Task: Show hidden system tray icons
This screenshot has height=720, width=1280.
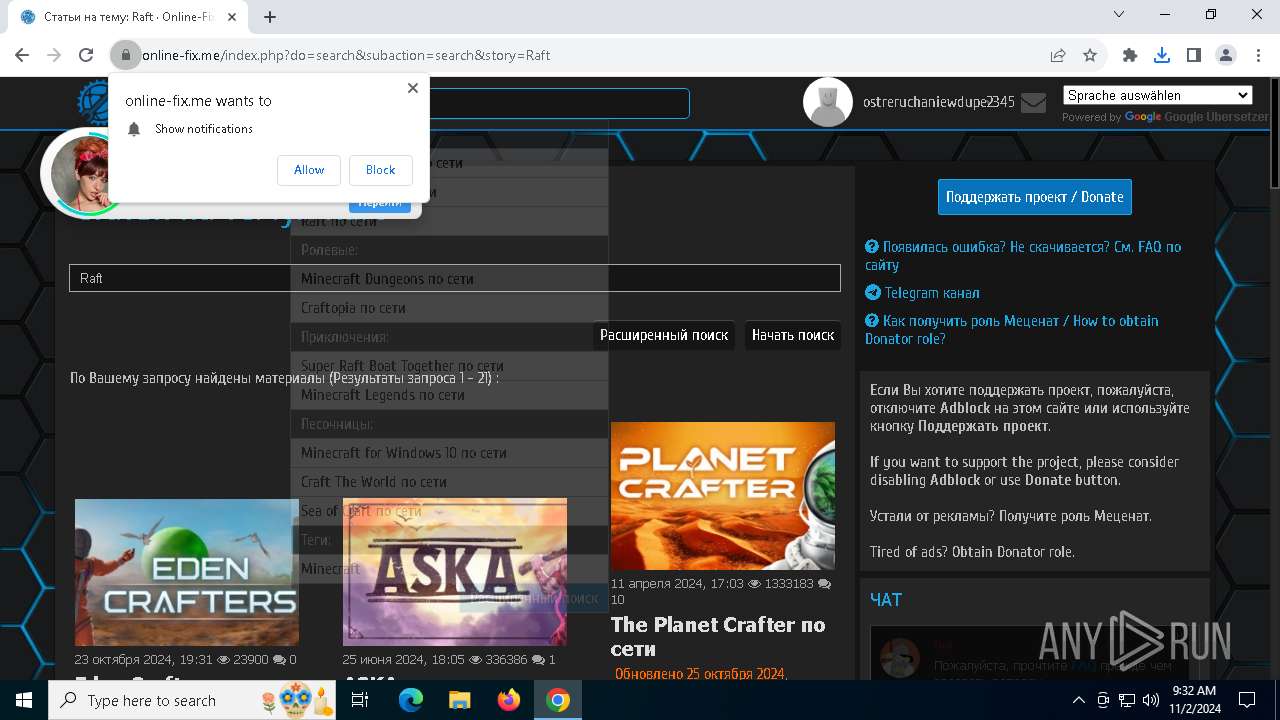Action: [1079, 700]
